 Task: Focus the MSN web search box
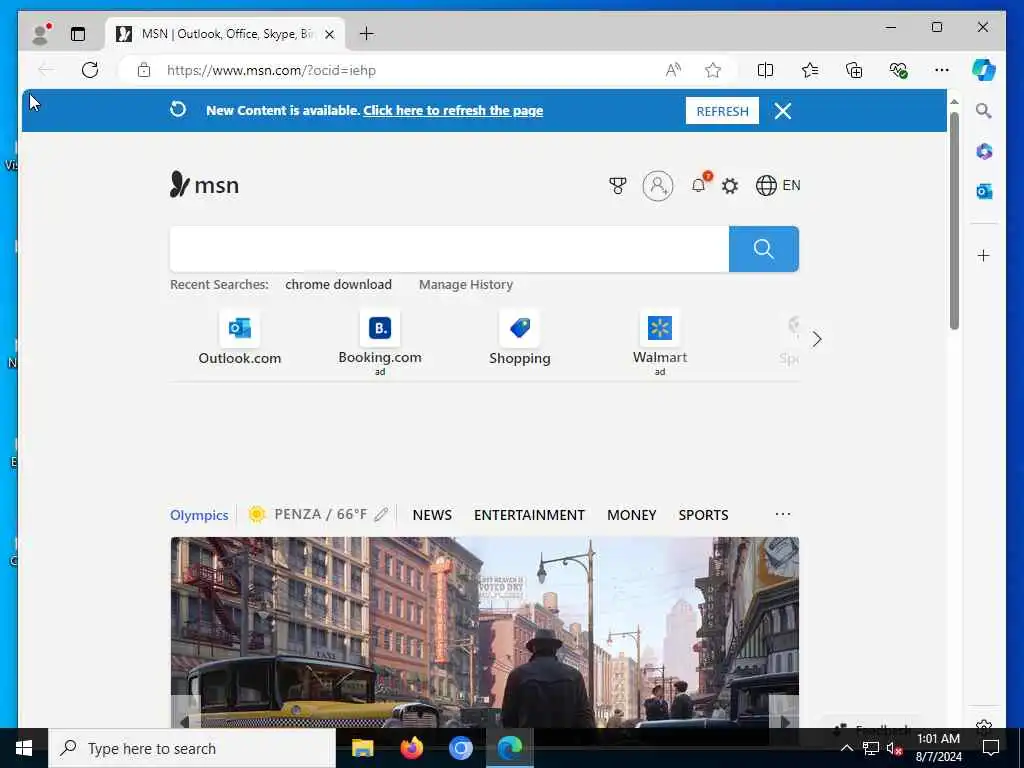click(x=449, y=249)
